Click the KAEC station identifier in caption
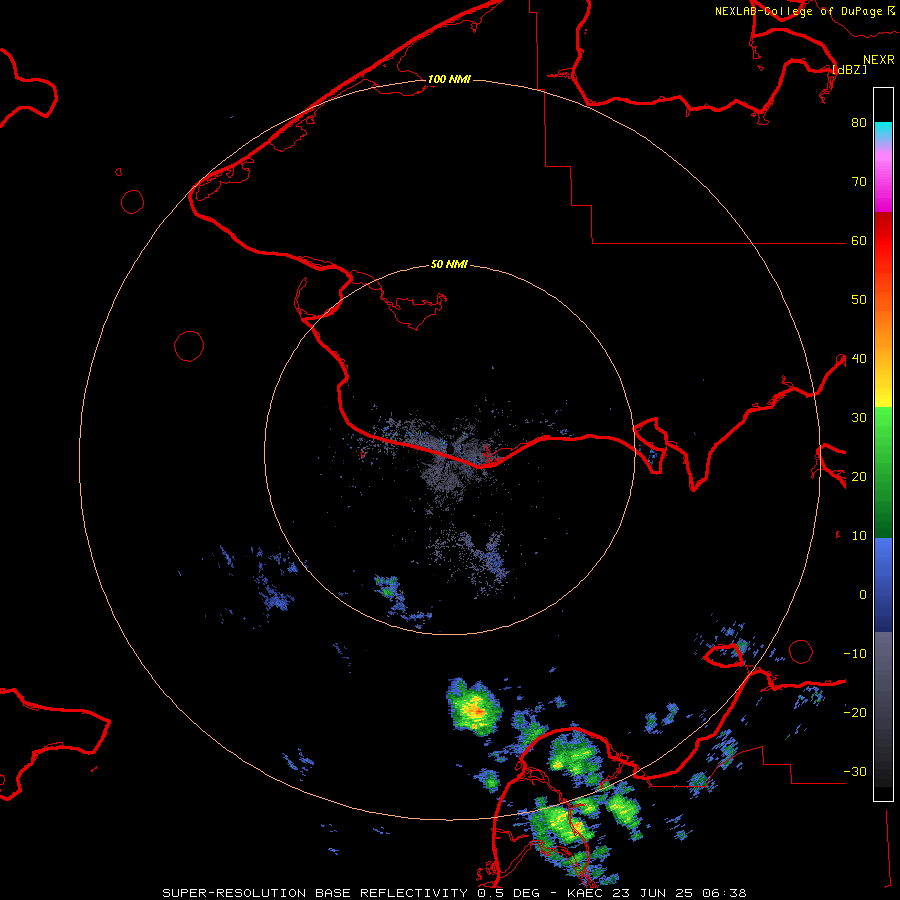This screenshot has height=900, width=900. pos(585,893)
